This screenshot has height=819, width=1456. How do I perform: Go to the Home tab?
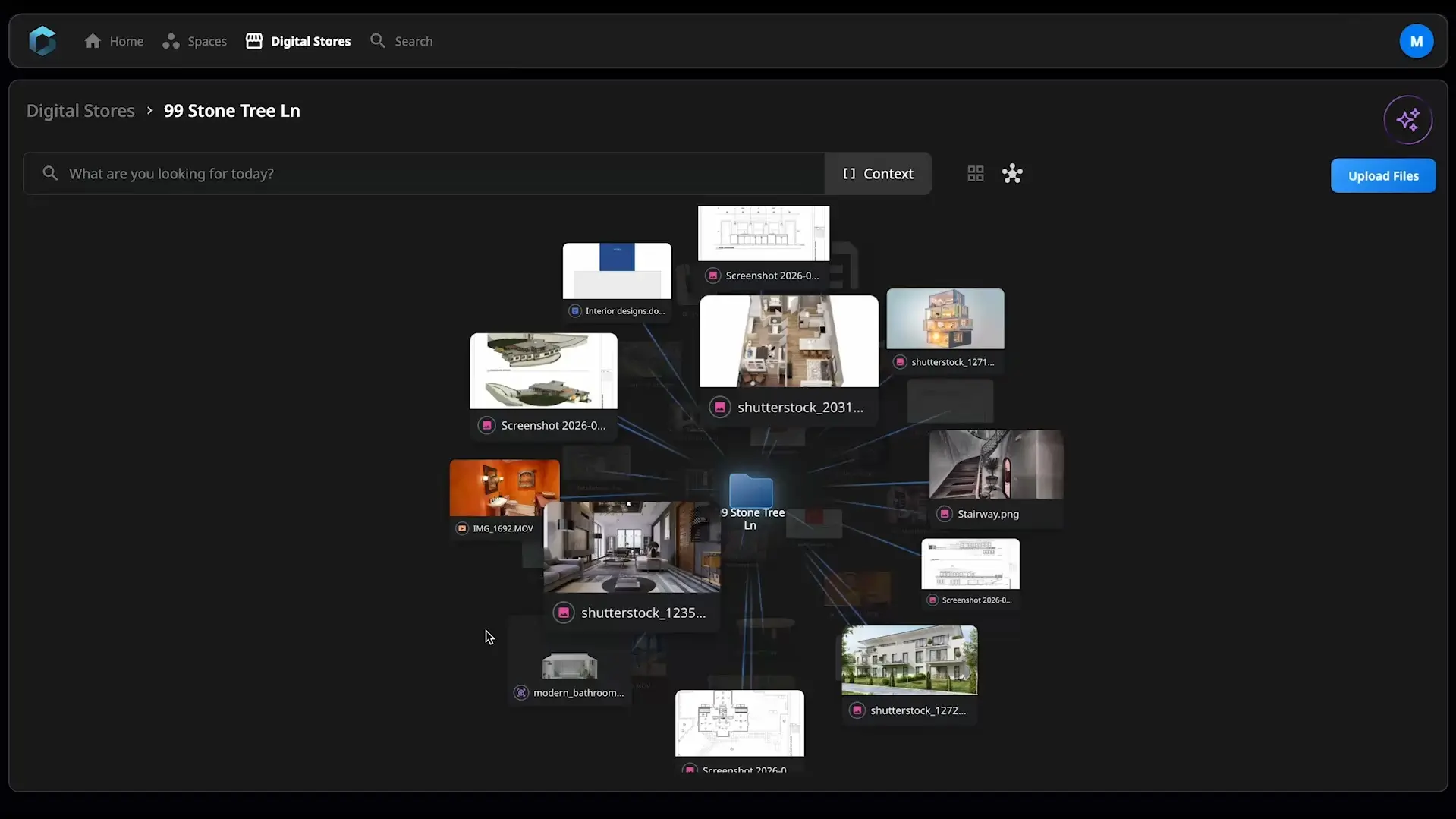[114, 41]
